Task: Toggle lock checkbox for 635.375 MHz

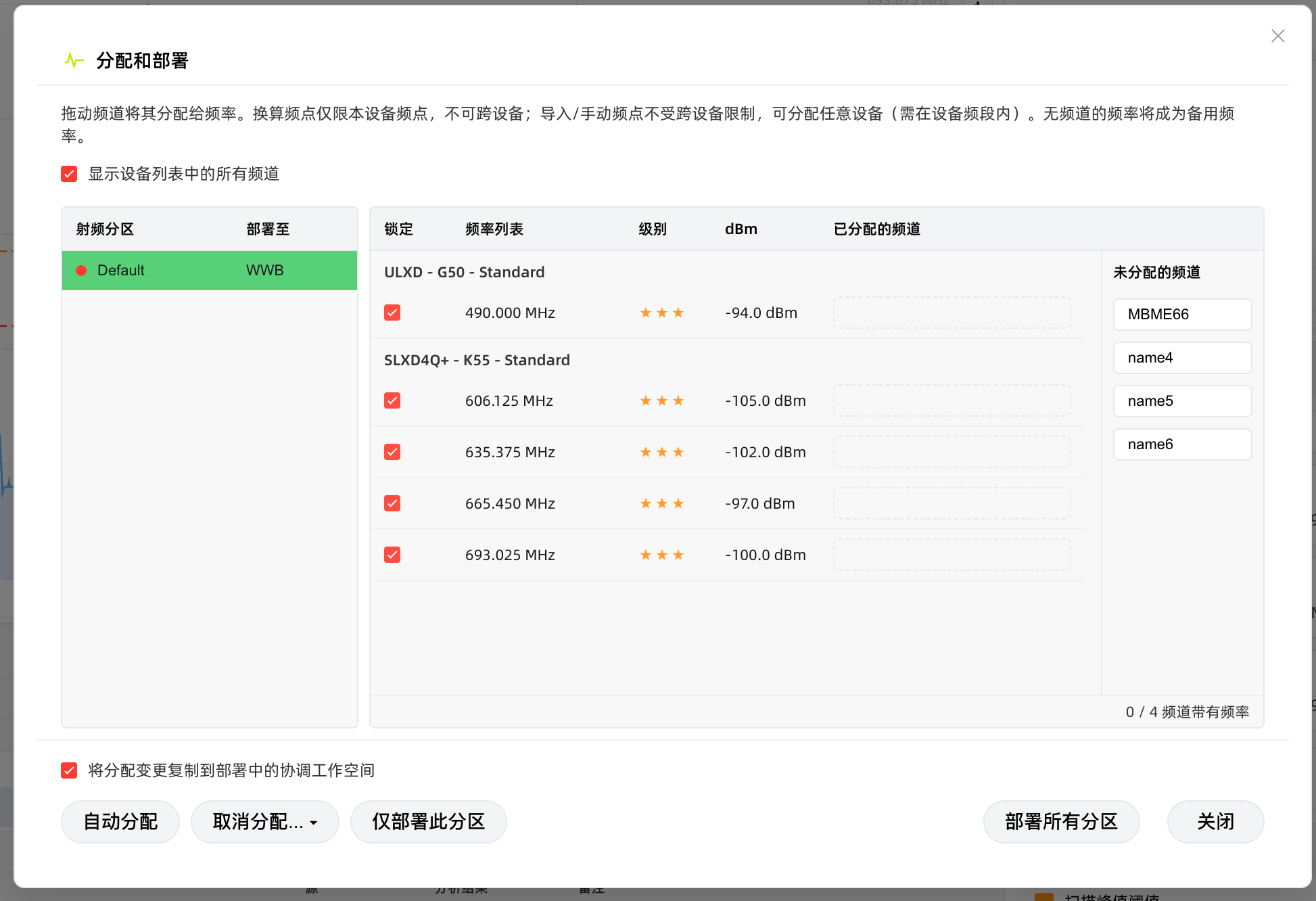Action: pyautogui.click(x=392, y=452)
